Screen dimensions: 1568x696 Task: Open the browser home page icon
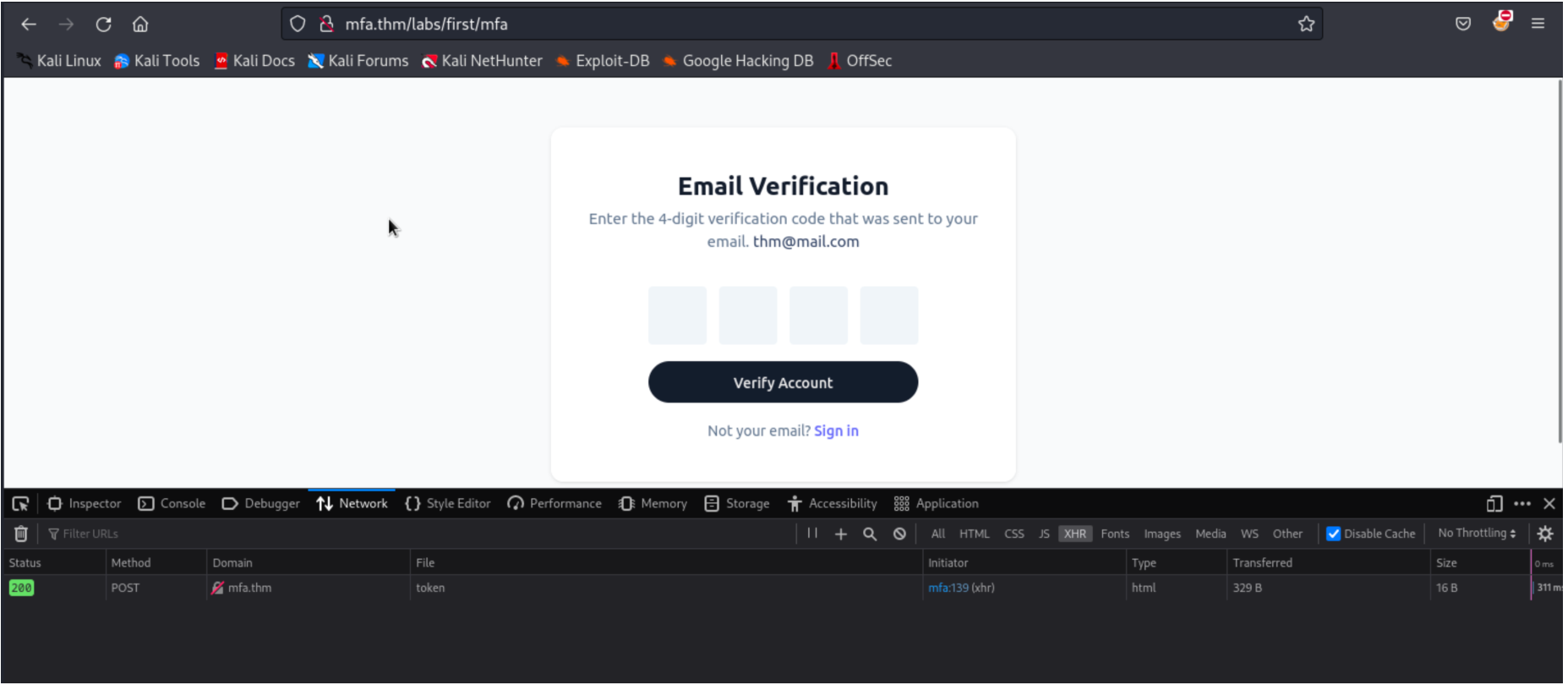(140, 25)
